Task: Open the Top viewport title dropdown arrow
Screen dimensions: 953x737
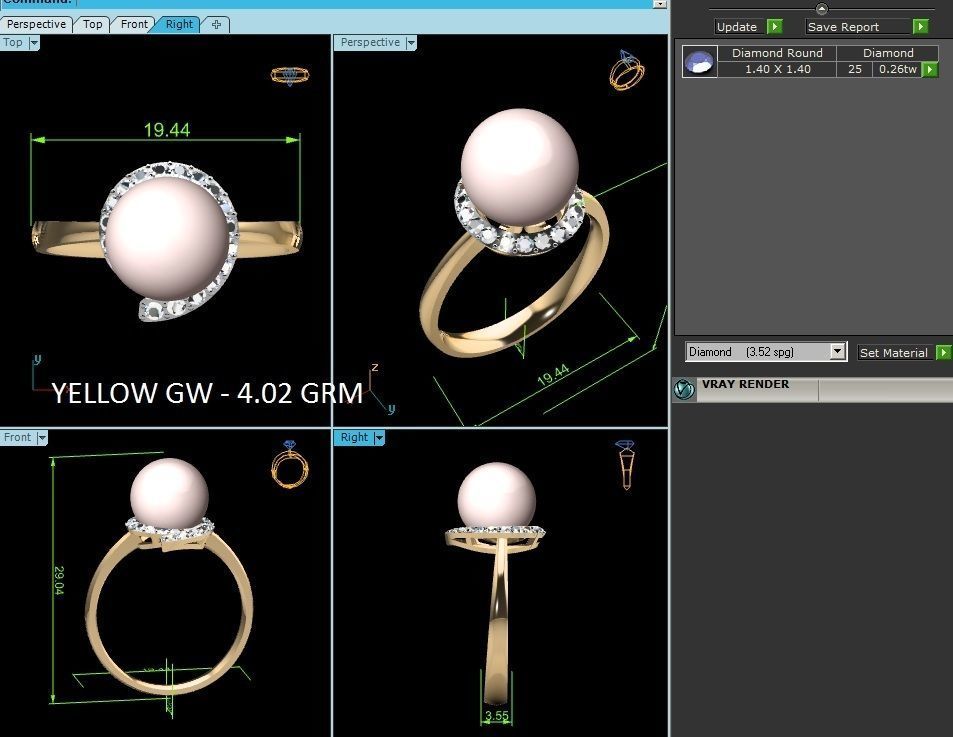Action: point(34,43)
